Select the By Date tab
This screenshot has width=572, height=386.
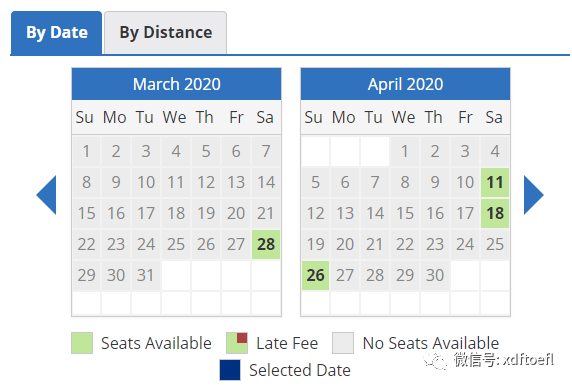tap(57, 32)
